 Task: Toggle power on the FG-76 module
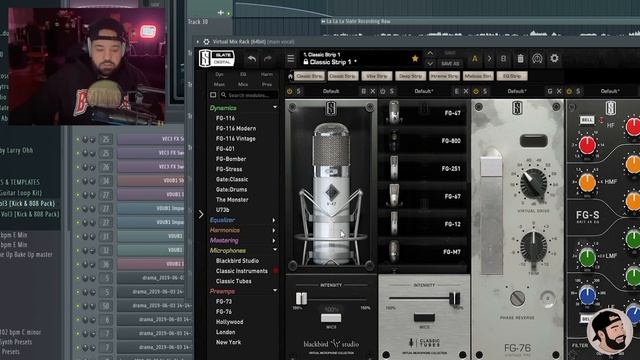(476, 91)
